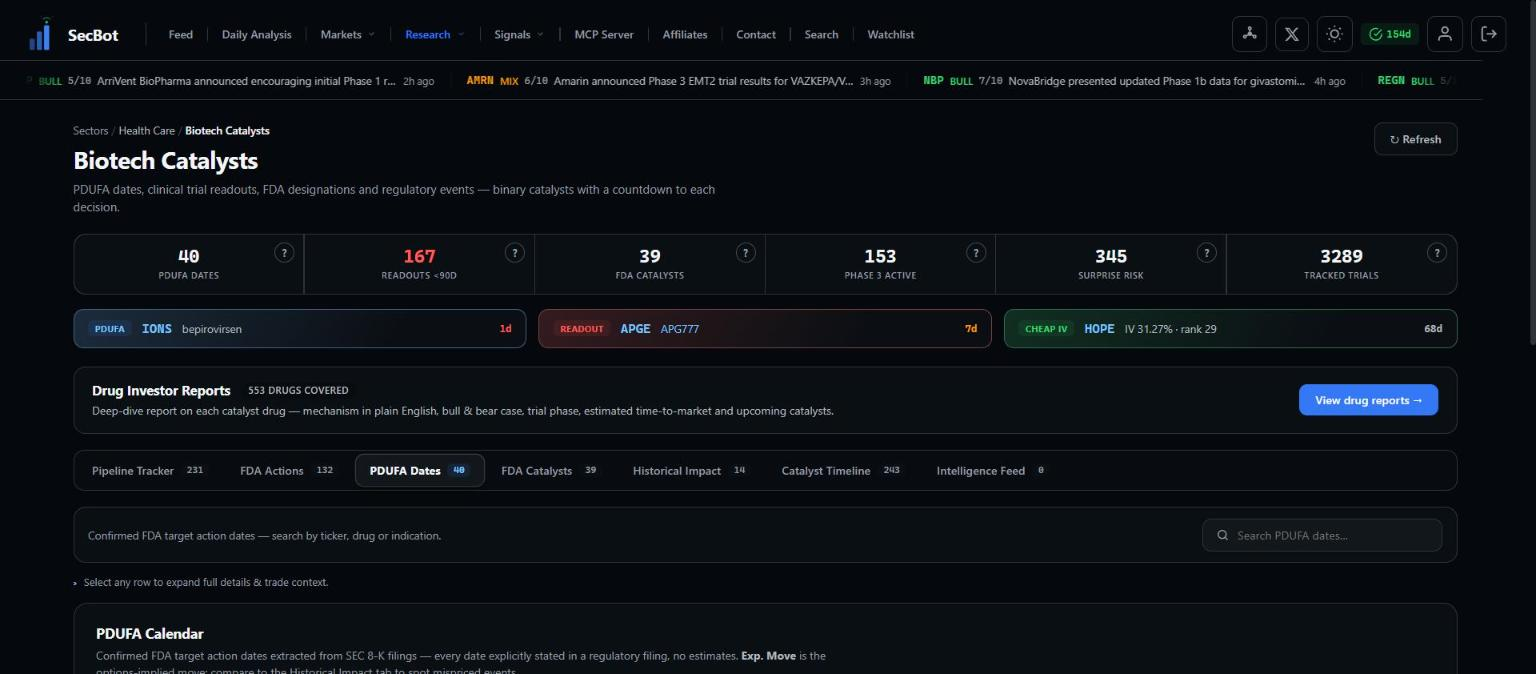The width and height of the screenshot is (1536, 674).
Task: Open the Watchlist nav item
Action: pos(891,34)
